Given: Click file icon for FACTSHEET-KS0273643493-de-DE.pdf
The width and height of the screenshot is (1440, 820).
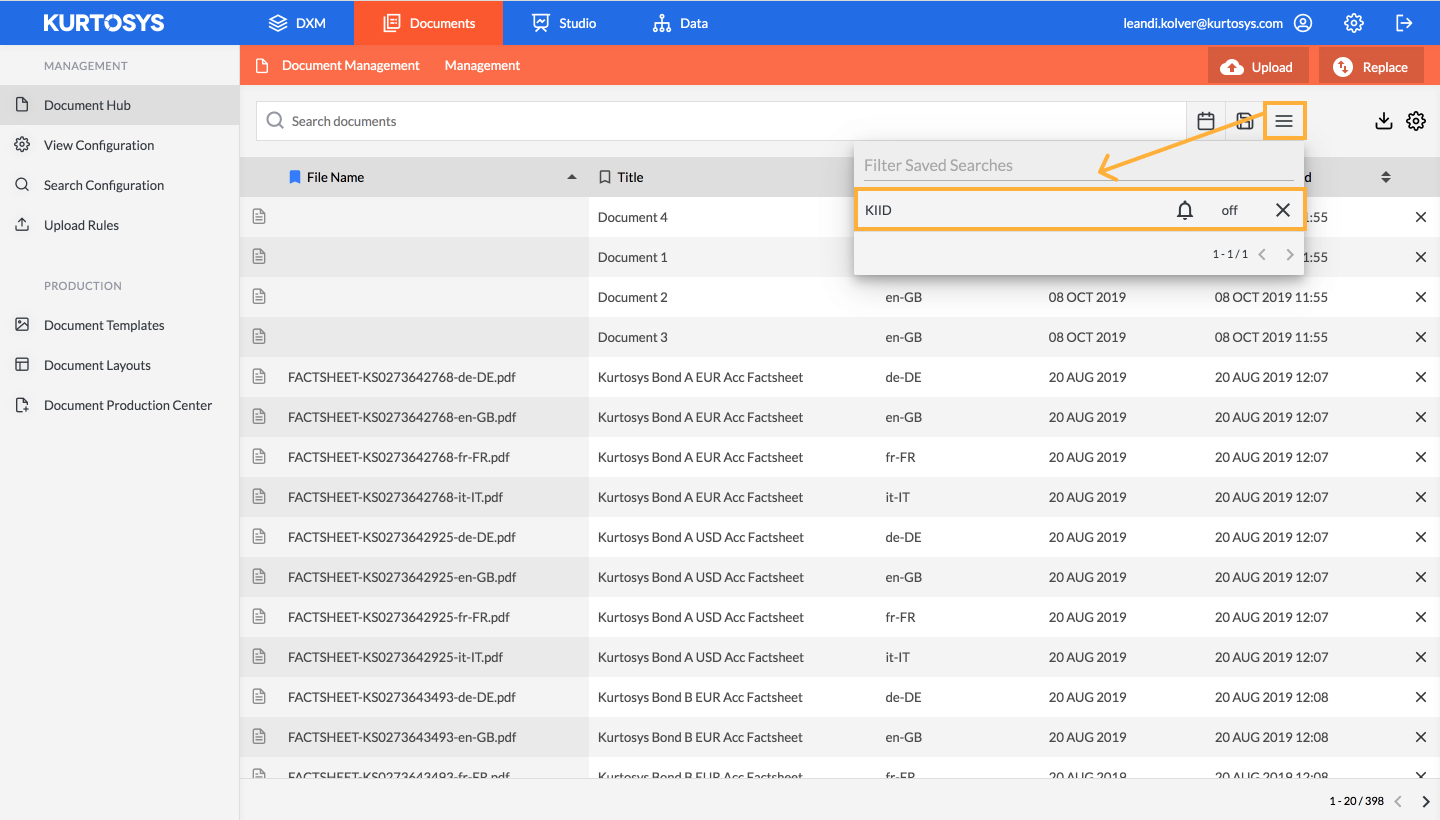Looking at the screenshot, I should (x=259, y=697).
